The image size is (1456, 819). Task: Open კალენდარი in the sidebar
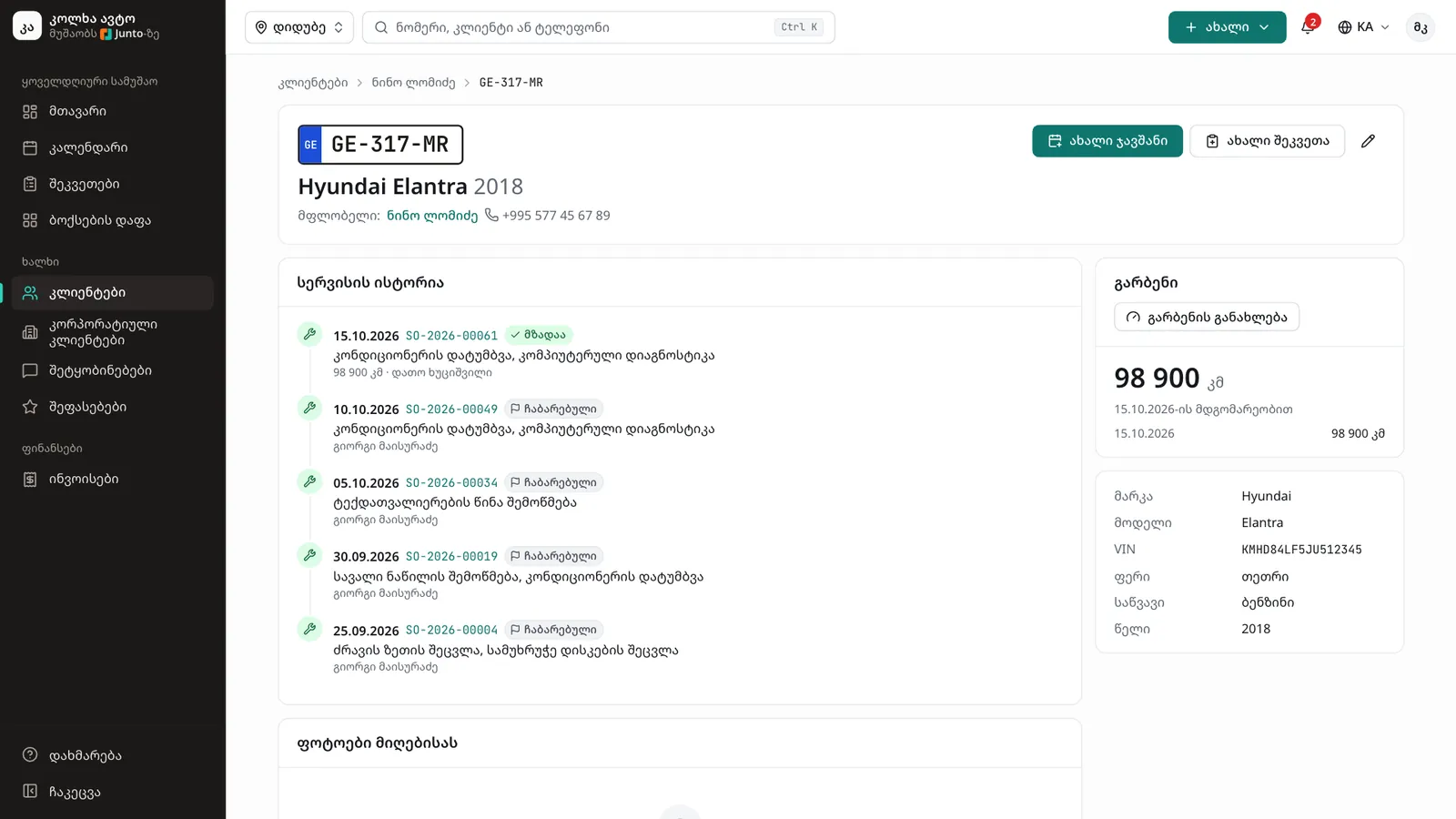(x=113, y=147)
